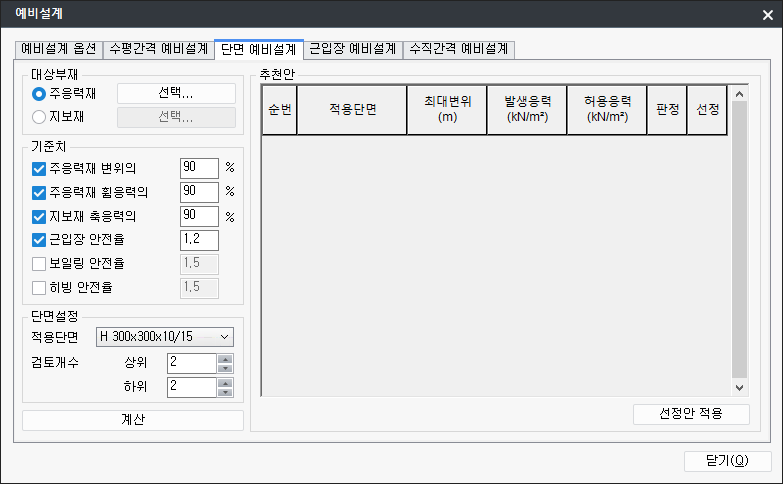The width and height of the screenshot is (783, 484).
Task: Toggle the 주응력재 휨응력의 checkbox
Action: point(40,191)
